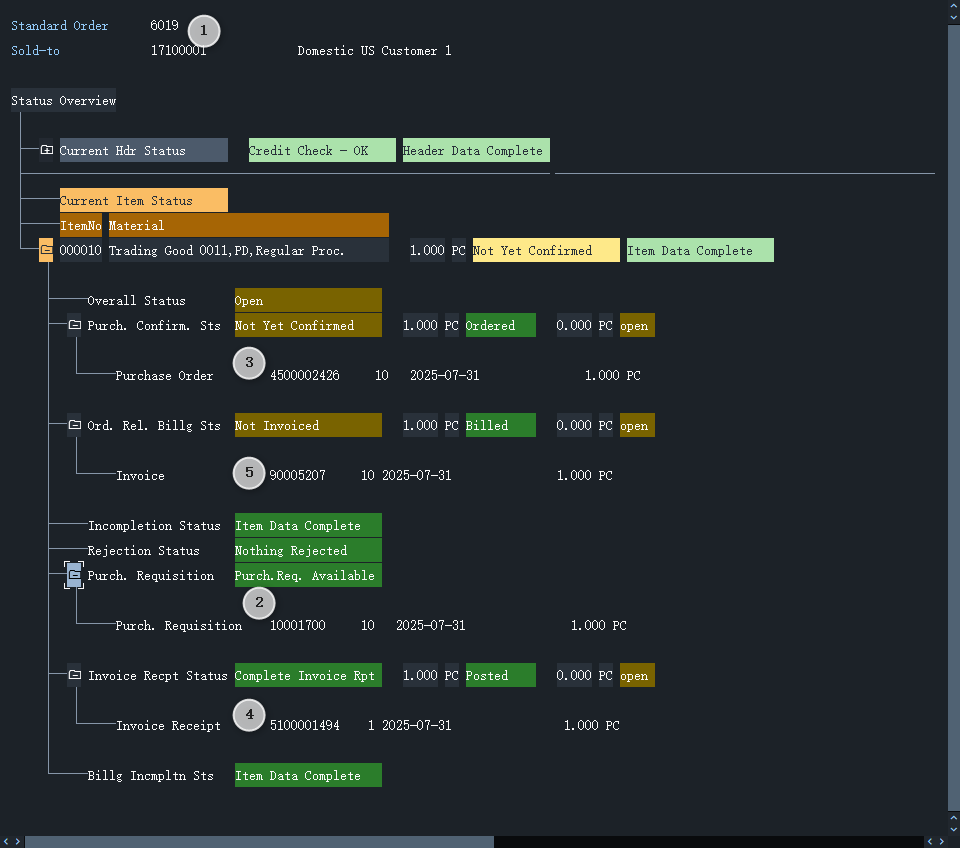Open purchase requisition 10001700
Image resolution: width=960 pixels, height=848 pixels.
pos(298,625)
